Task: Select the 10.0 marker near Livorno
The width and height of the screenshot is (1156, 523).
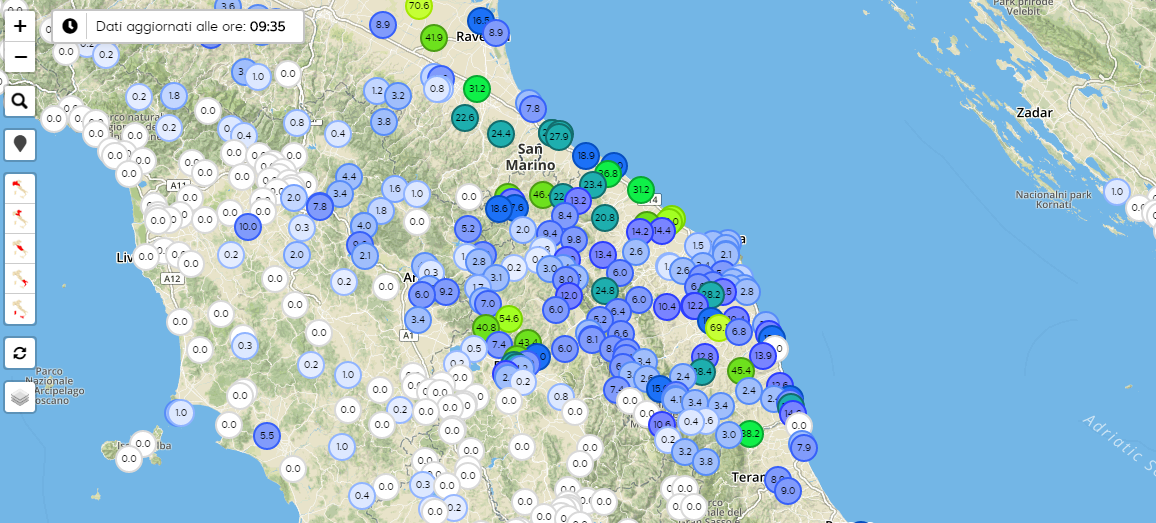Action: [248, 227]
